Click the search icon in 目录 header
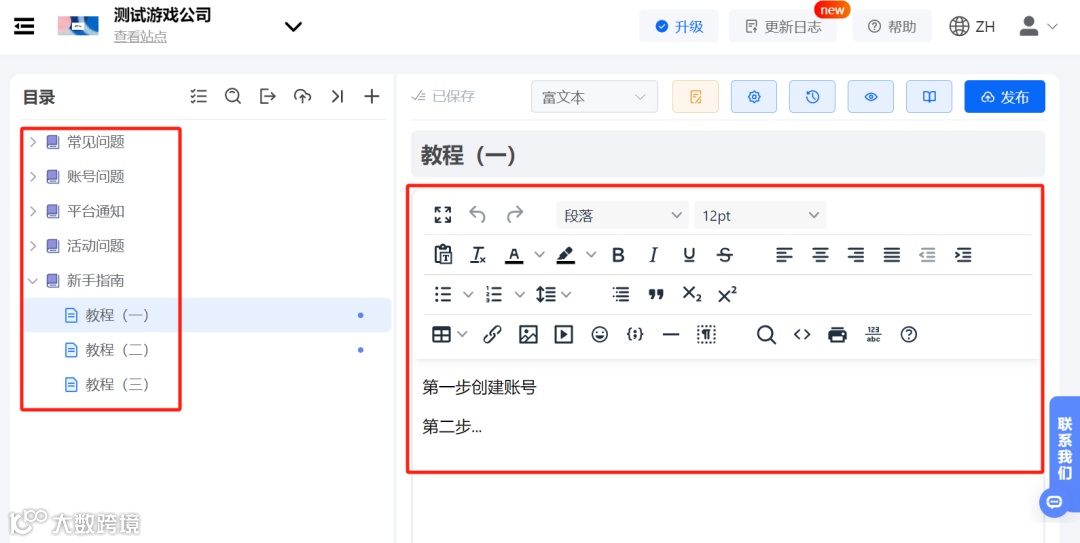The height and width of the screenshot is (543, 1080). tap(233, 96)
